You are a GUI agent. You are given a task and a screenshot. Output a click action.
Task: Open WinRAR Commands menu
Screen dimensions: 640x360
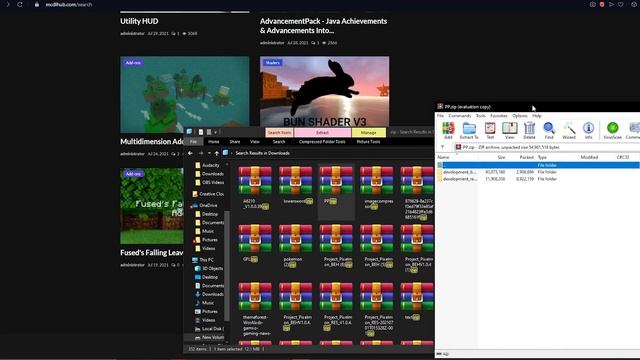(x=460, y=116)
